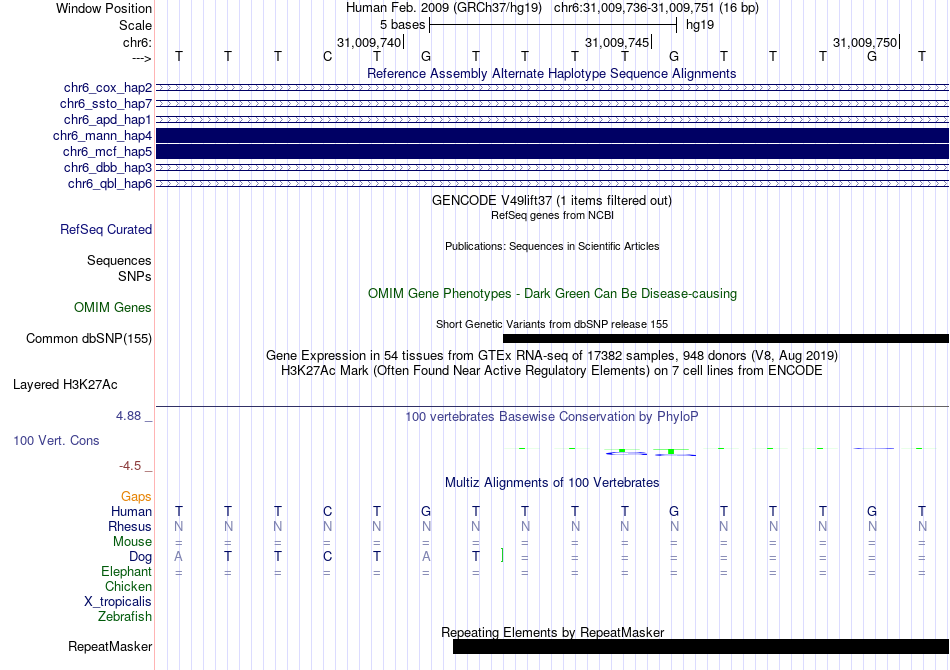This screenshot has height=670, width=950.
Task: Click the Layered H3K27Ac label
Action: [x=65, y=385]
